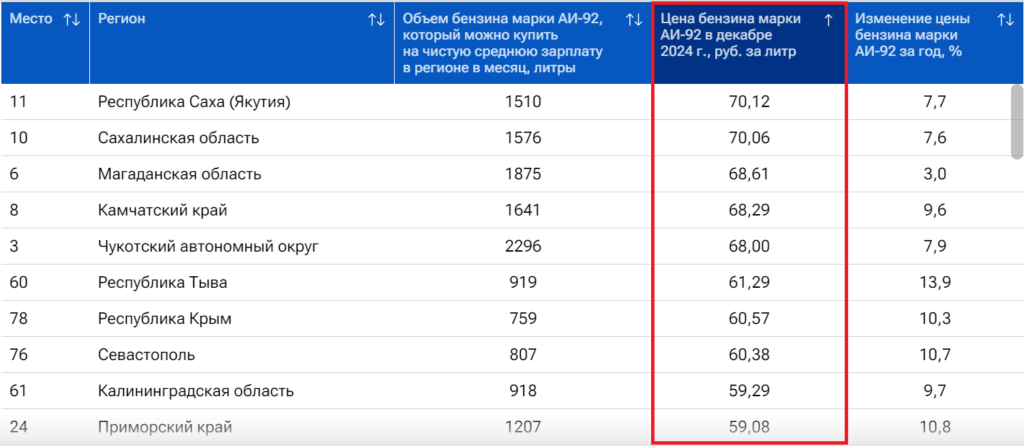Sort table by the Место column arrows
Viewport: 1024px width, 446px height.
tap(71, 20)
